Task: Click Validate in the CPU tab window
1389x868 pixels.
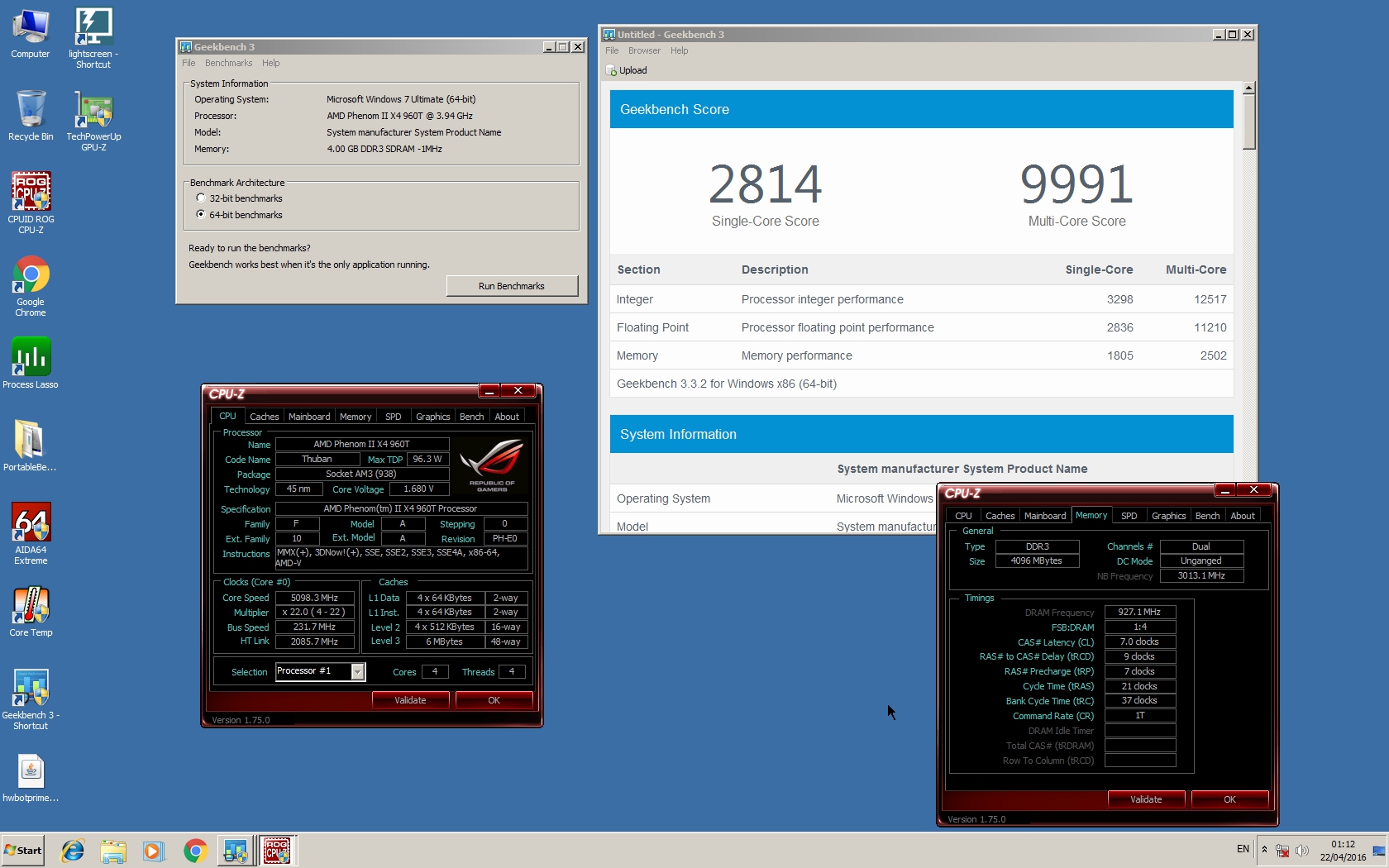Action: point(410,700)
